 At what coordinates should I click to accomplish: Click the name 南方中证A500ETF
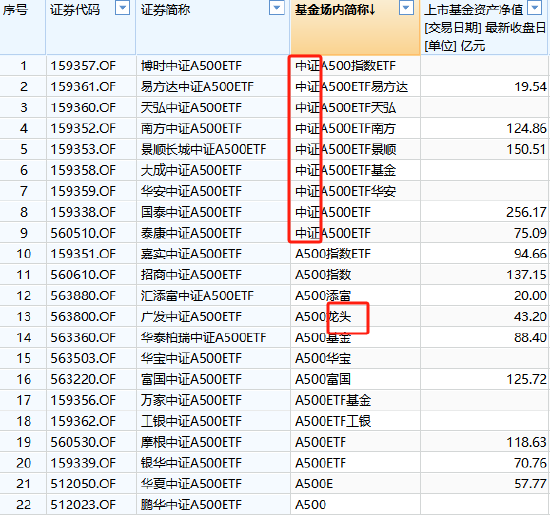pos(191,128)
